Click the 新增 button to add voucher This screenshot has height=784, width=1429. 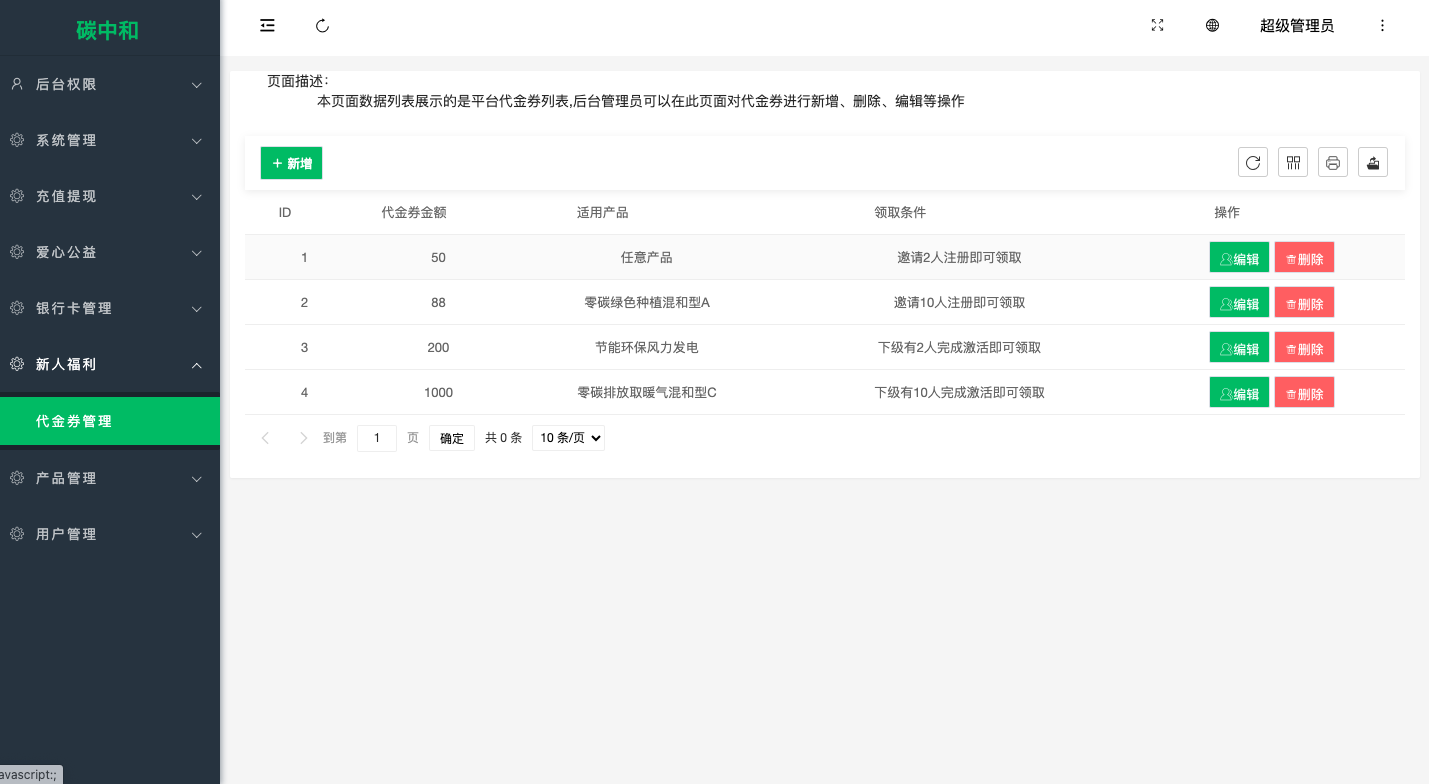(291, 163)
